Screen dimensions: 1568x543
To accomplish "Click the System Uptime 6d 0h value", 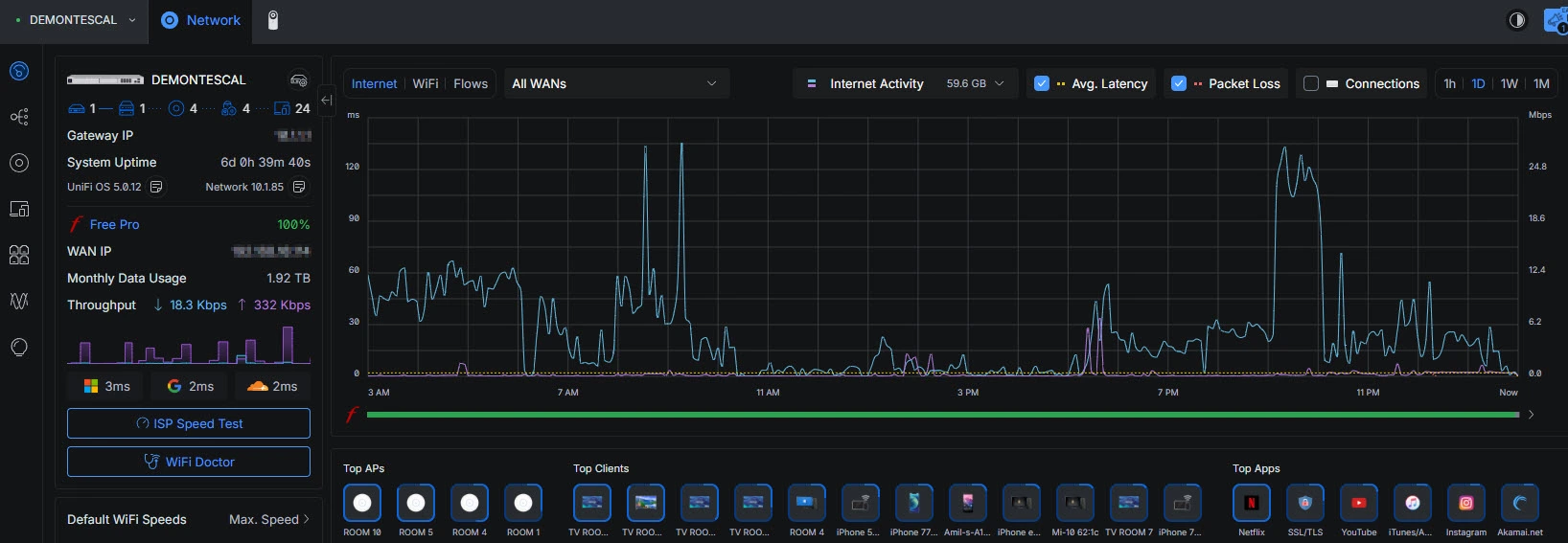I will 265,162.
